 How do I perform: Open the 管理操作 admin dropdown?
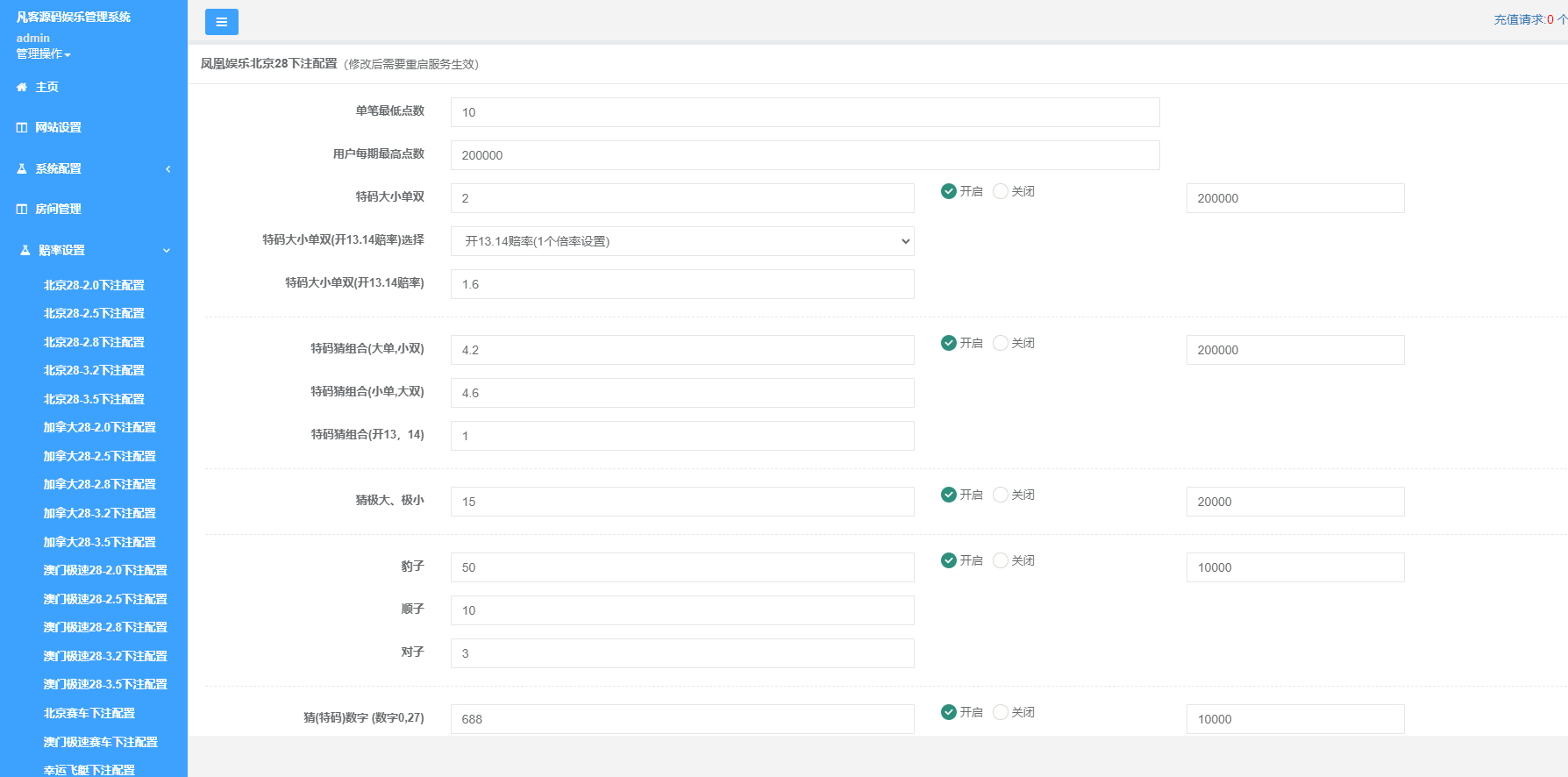(43, 54)
